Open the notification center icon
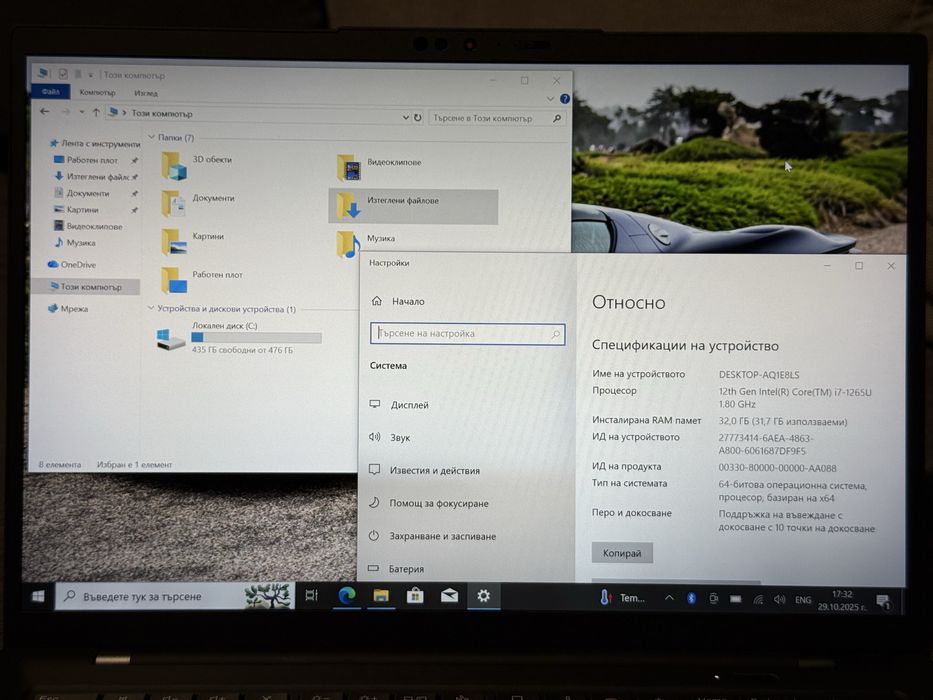933x700 pixels. [x=883, y=602]
